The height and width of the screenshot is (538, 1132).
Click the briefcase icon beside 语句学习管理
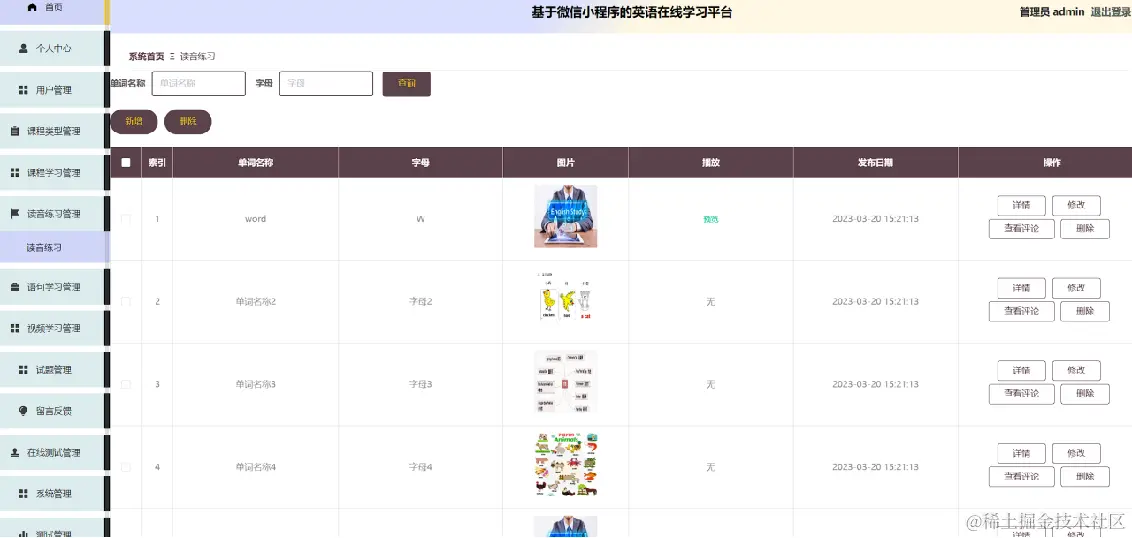click(x=14, y=287)
